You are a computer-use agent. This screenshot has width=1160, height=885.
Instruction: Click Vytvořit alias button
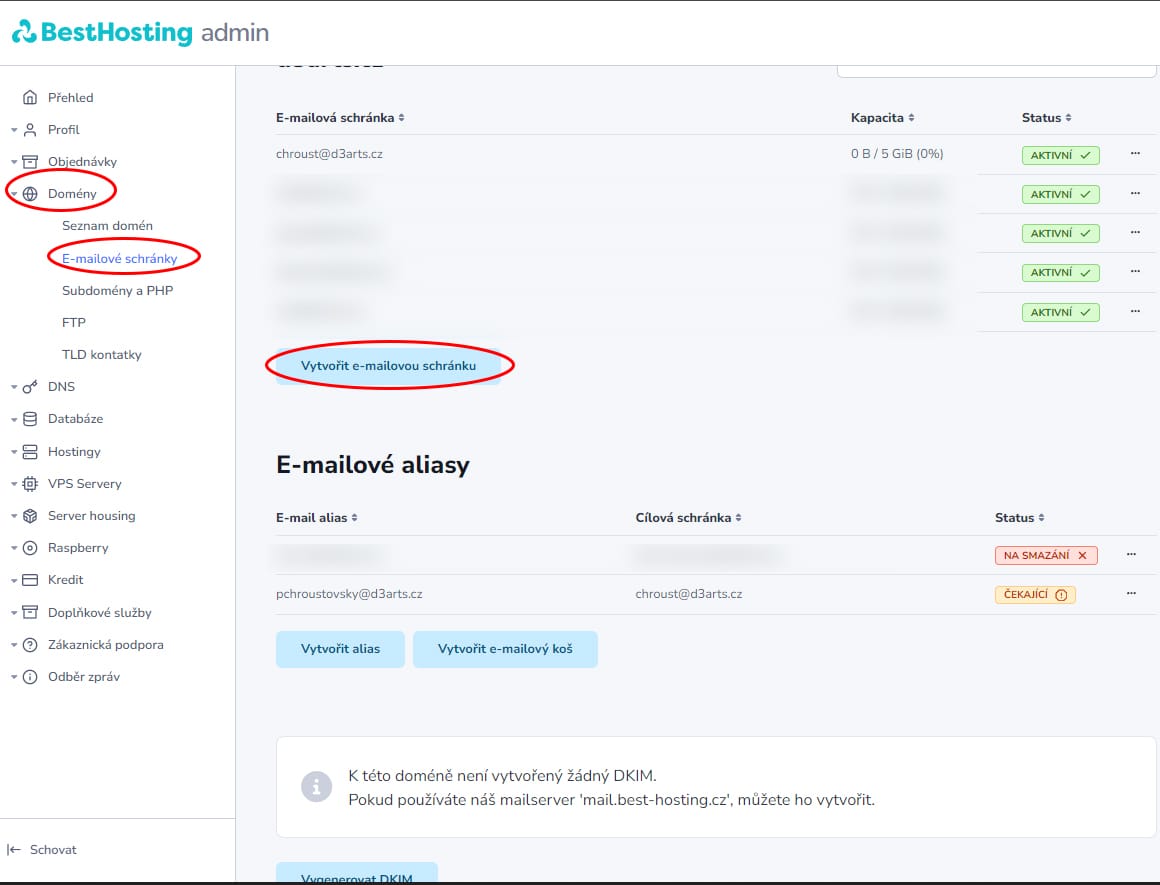(340, 649)
